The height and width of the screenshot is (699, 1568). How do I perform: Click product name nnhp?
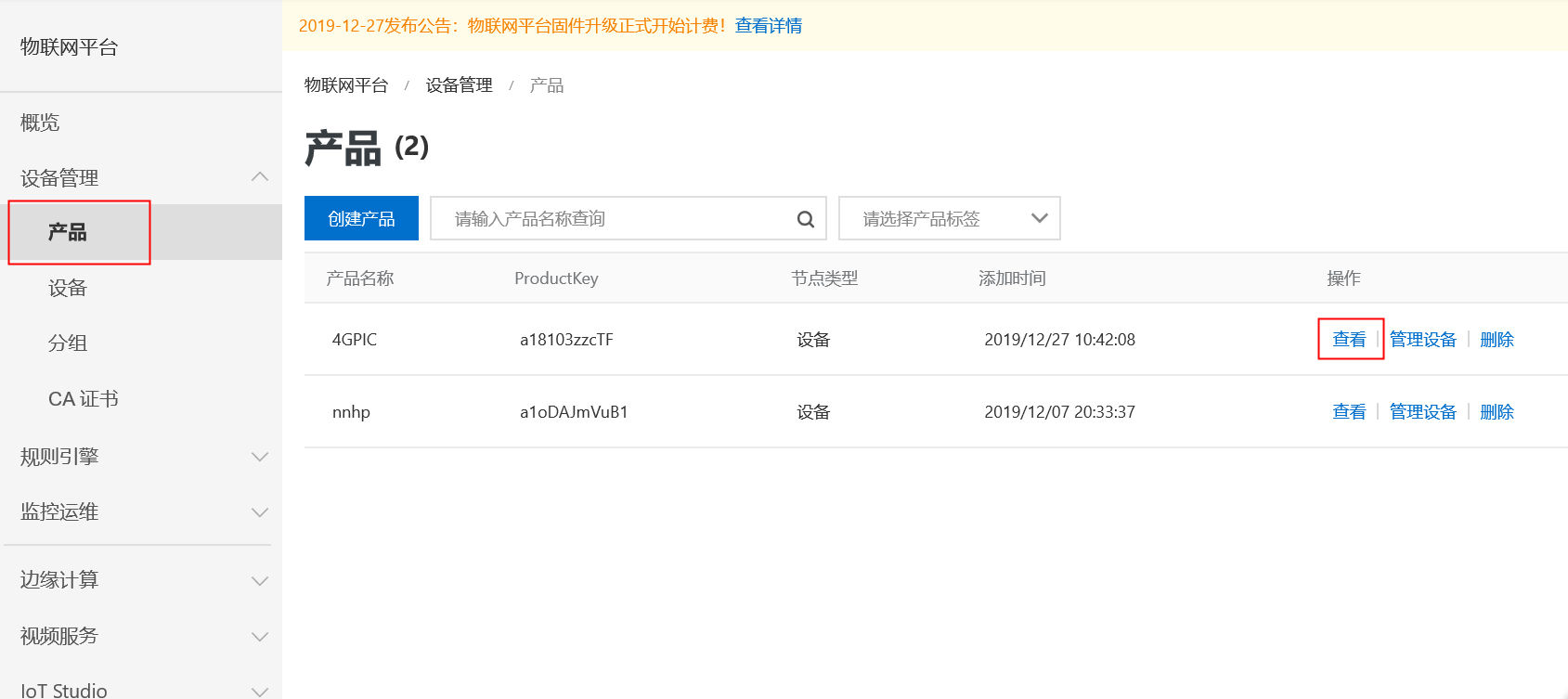[351, 412]
